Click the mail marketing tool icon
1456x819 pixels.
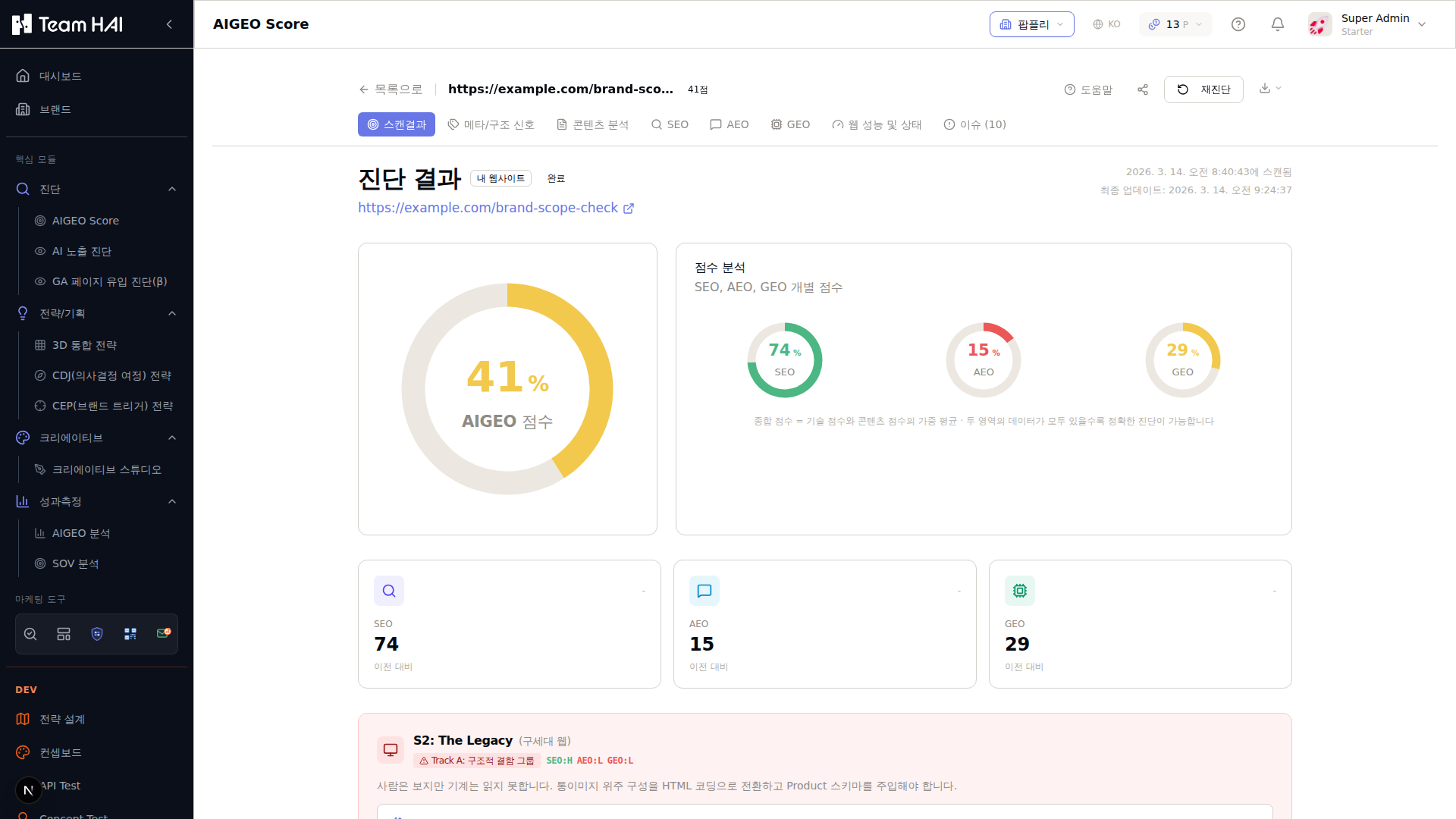coord(163,633)
